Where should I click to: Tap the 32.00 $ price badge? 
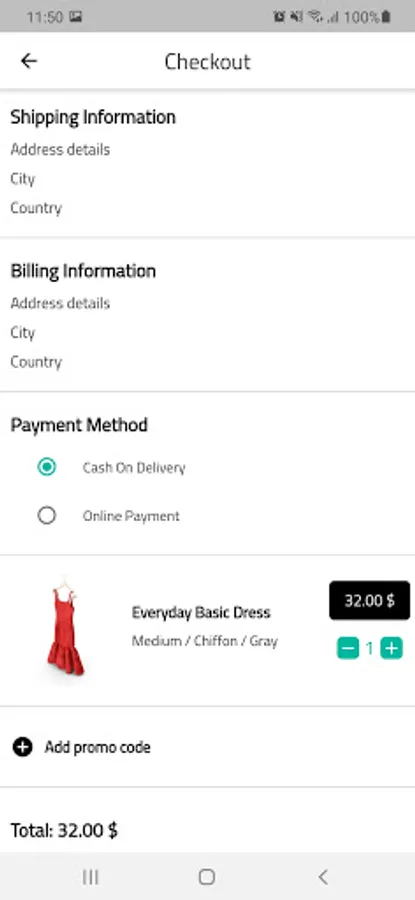pyautogui.click(x=370, y=600)
